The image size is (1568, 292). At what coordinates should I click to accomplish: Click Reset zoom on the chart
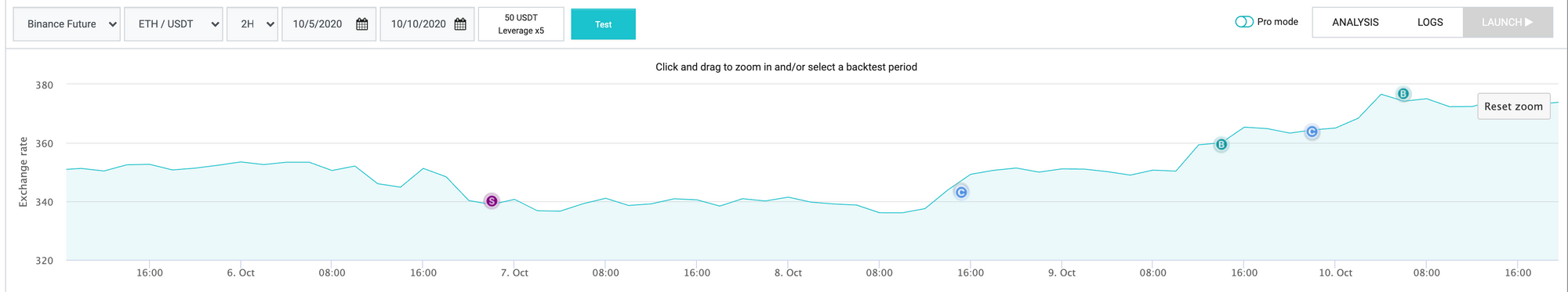coord(1513,106)
